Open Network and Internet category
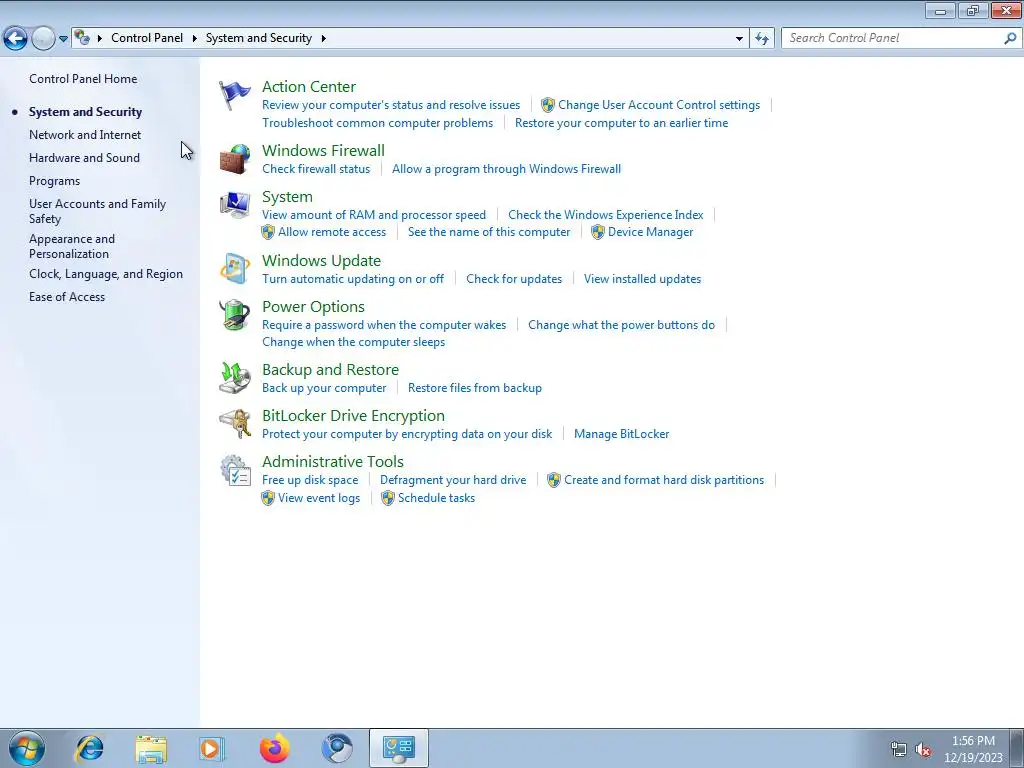The height and width of the screenshot is (768, 1024). point(85,135)
